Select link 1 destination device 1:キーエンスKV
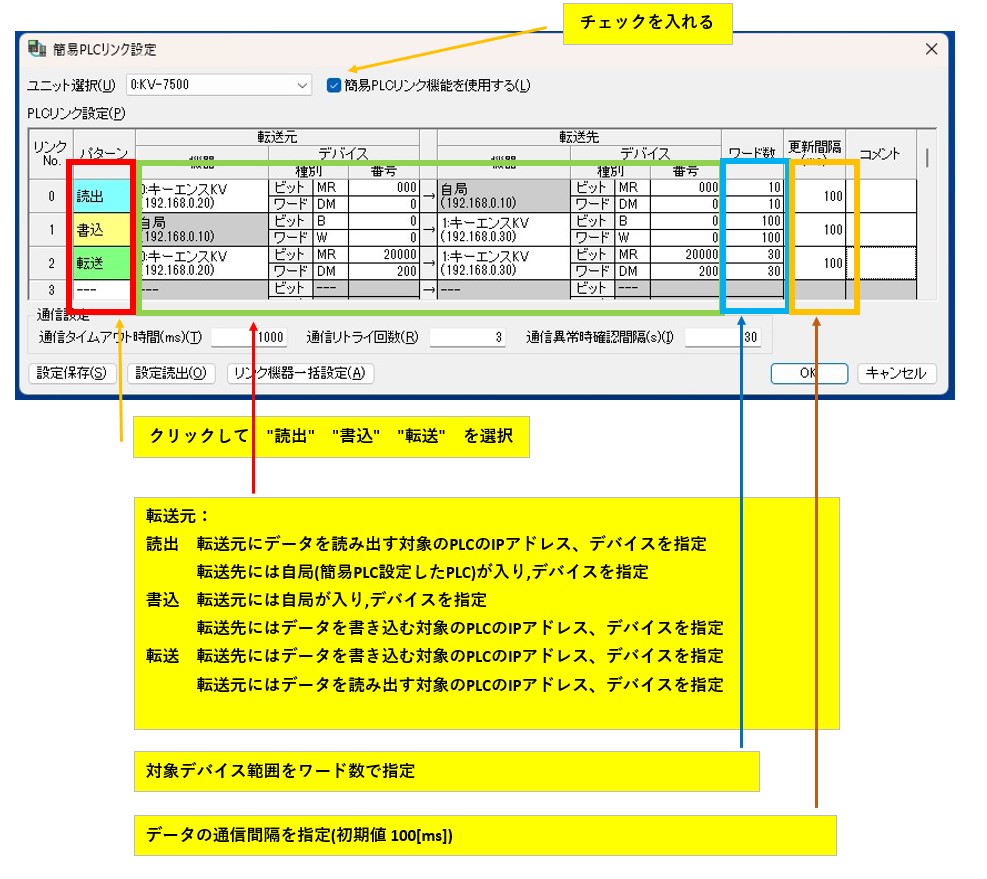Screen dimensions: 987x879 pos(503,229)
